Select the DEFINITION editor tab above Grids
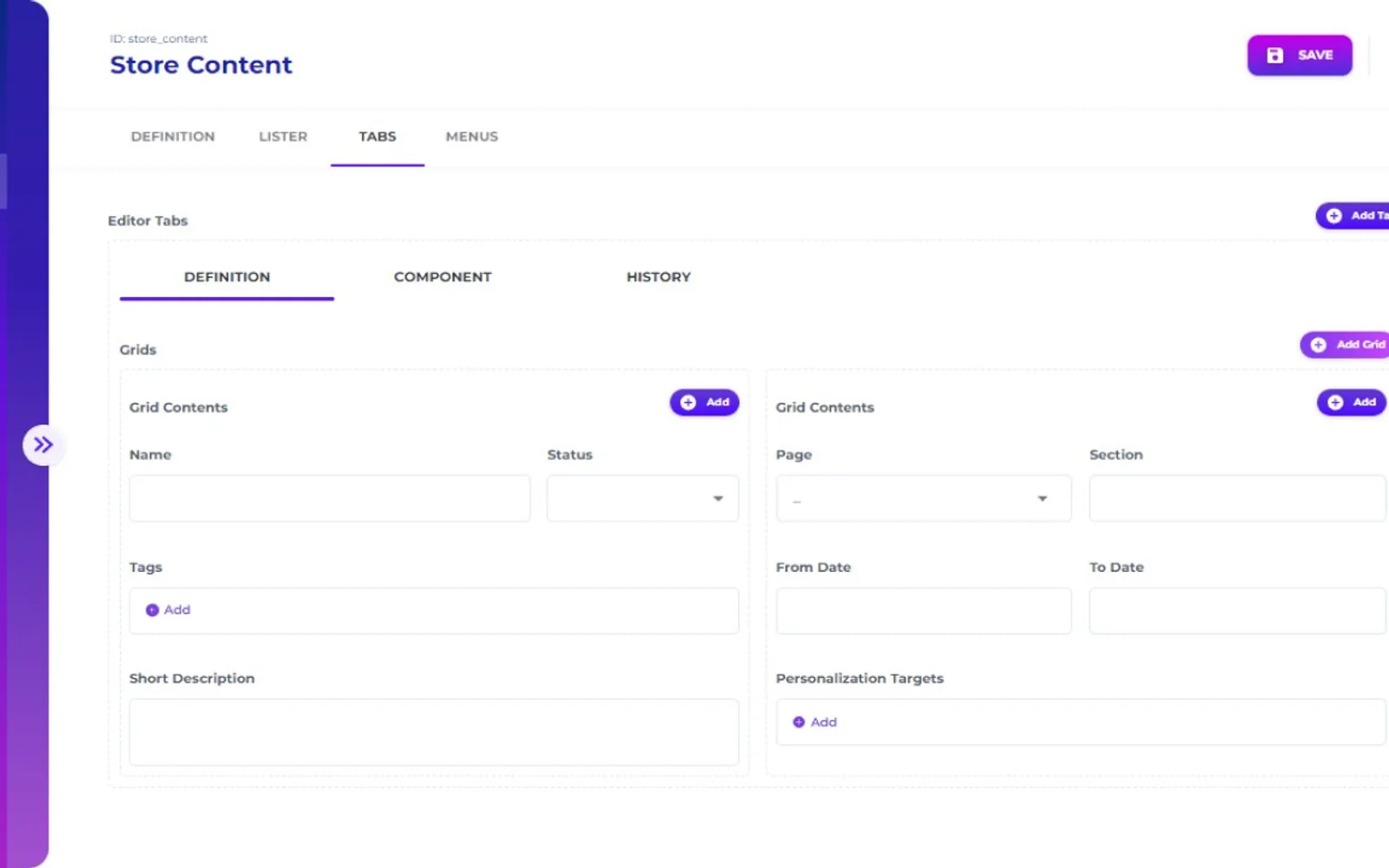Image resolution: width=1389 pixels, height=868 pixels. pyautogui.click(x=227, y=277)
